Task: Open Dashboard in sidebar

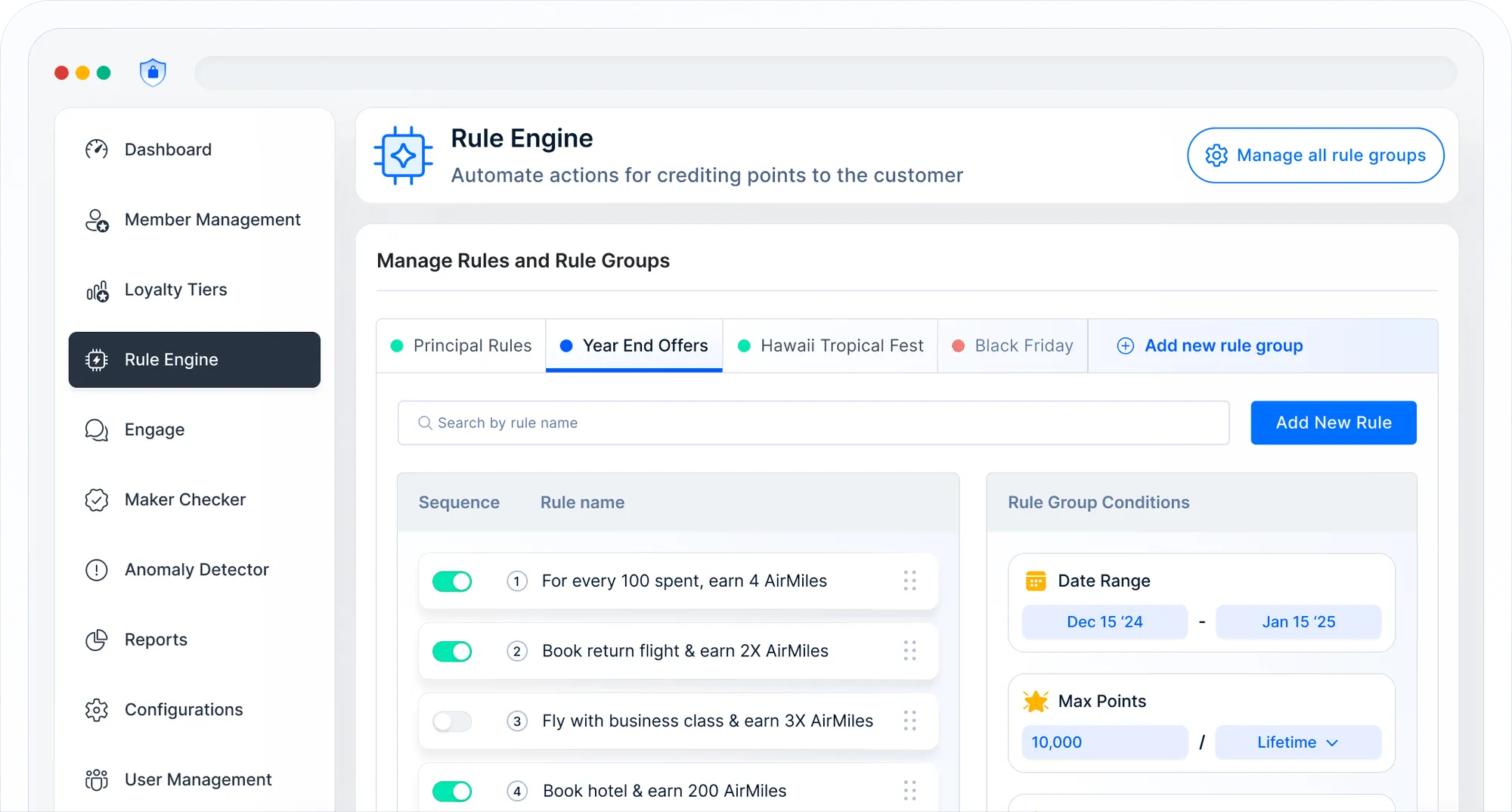Action: click(194, 150)
